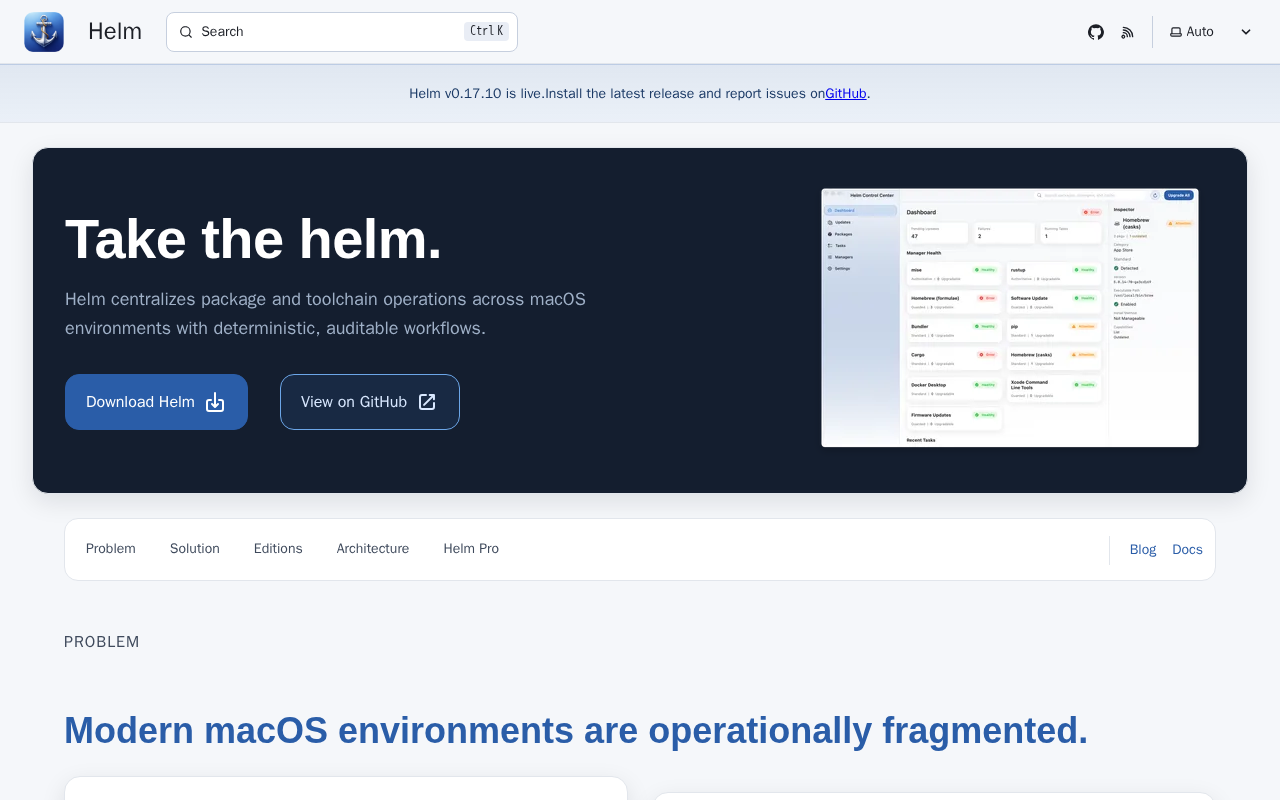Click the laptop icon beside Auto
The height and width of the screenshot is (800, 1280).
point(1176,32)
